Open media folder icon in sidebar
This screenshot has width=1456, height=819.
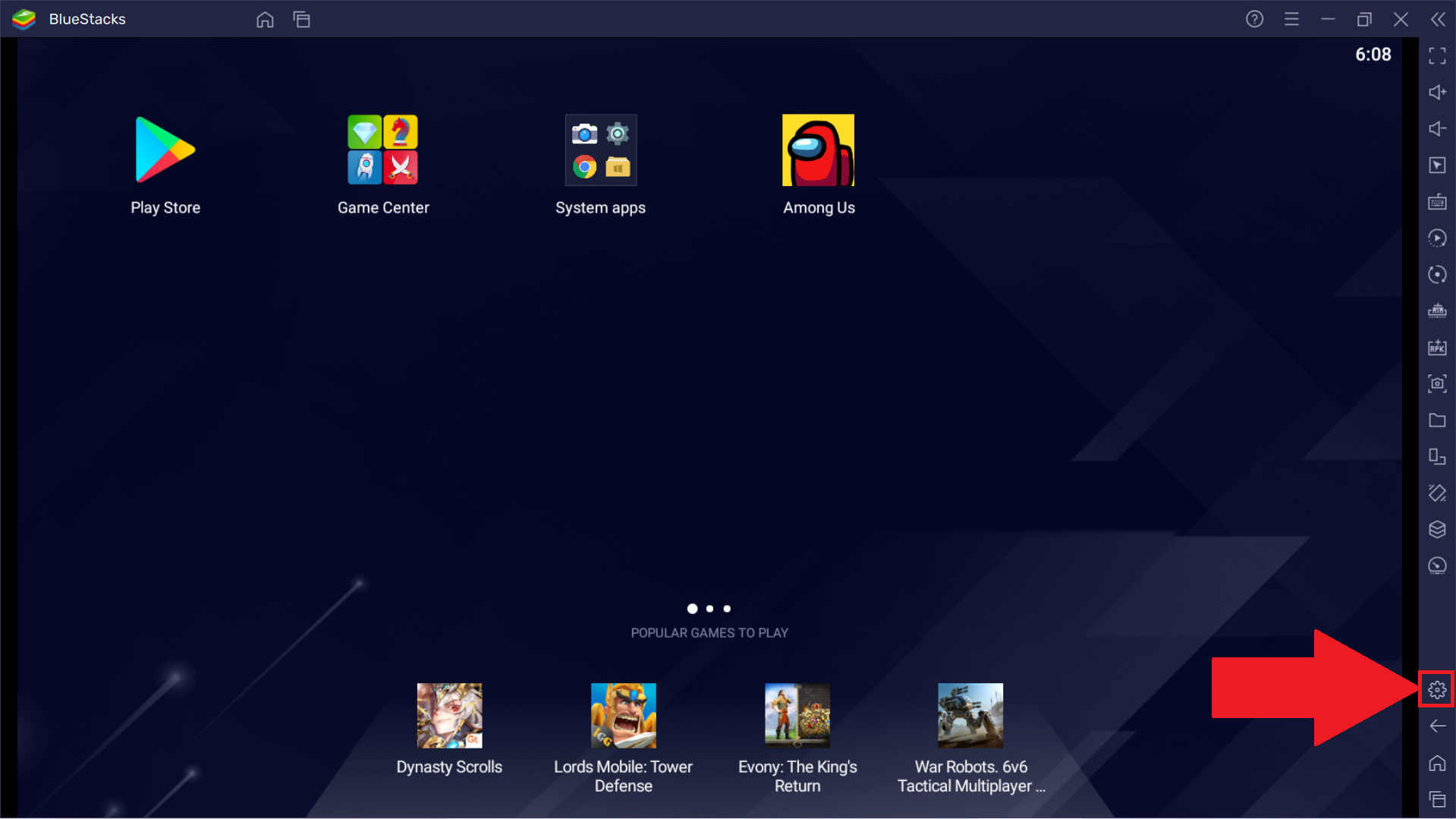click(1437, 421)
